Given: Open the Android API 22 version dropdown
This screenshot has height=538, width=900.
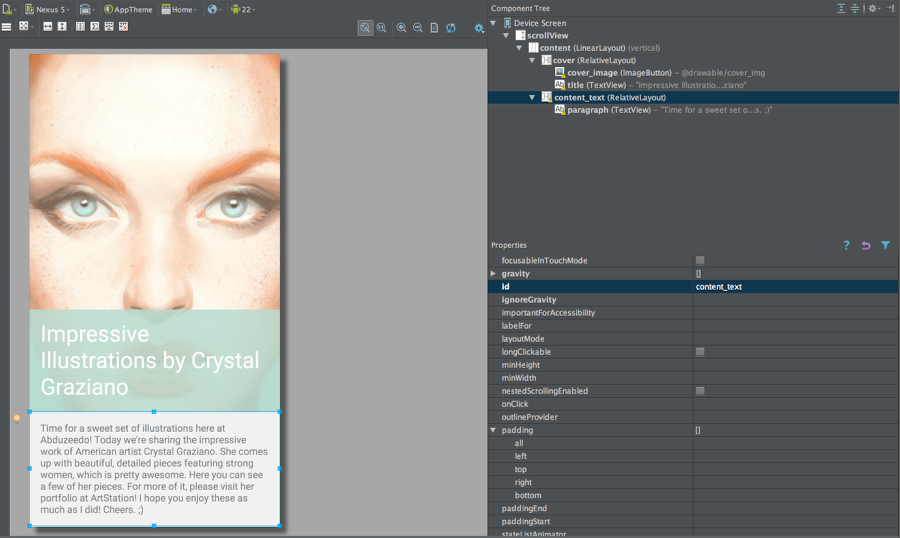Looking at the screenshot, I should click(x=243, y=9).
